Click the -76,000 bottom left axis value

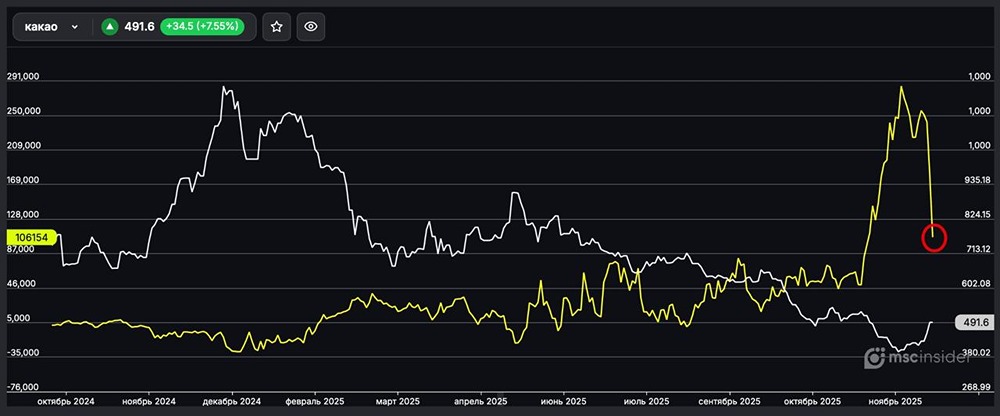pos(24,387)
